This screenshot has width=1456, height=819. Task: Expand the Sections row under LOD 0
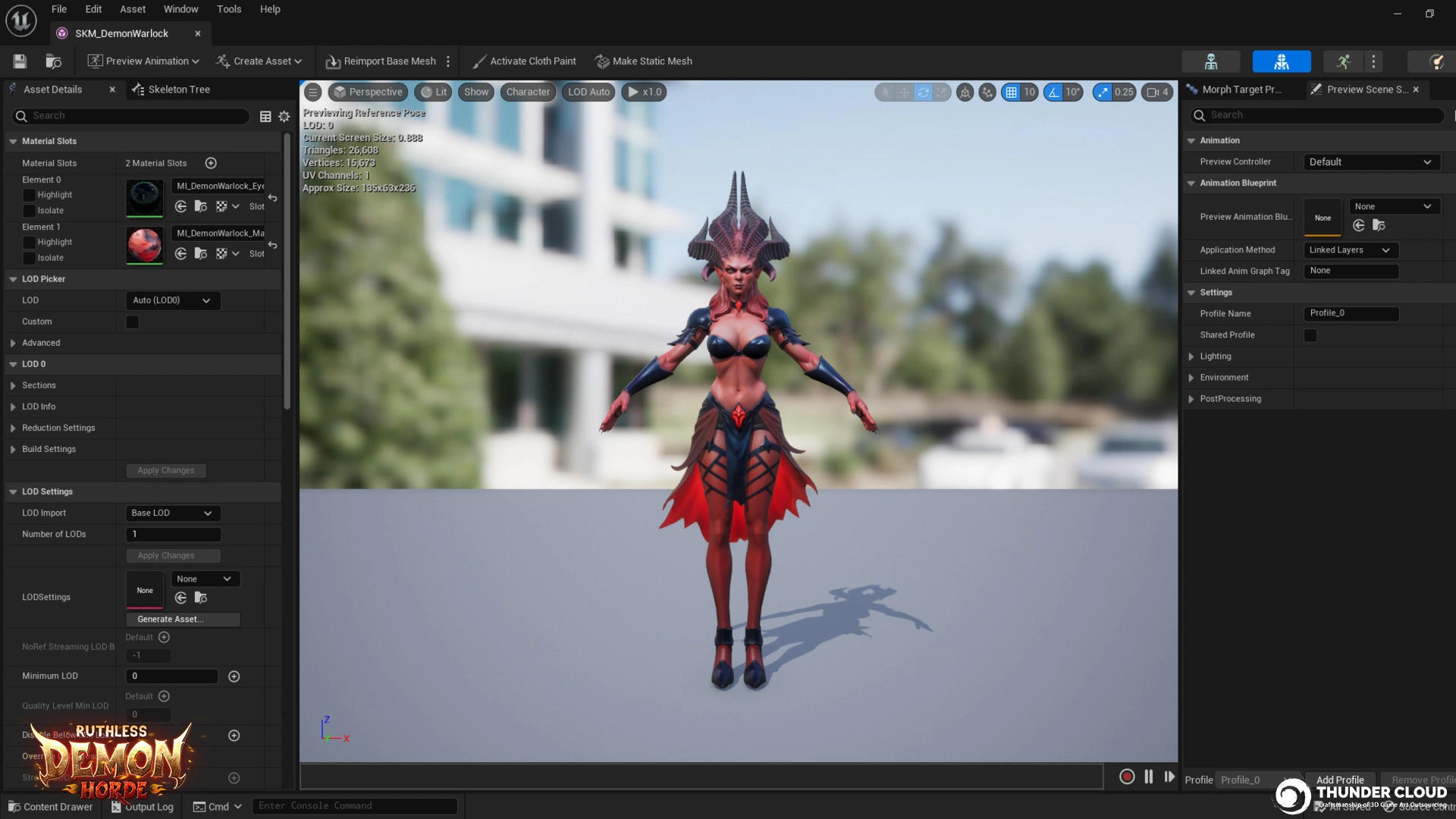[13, 386]
